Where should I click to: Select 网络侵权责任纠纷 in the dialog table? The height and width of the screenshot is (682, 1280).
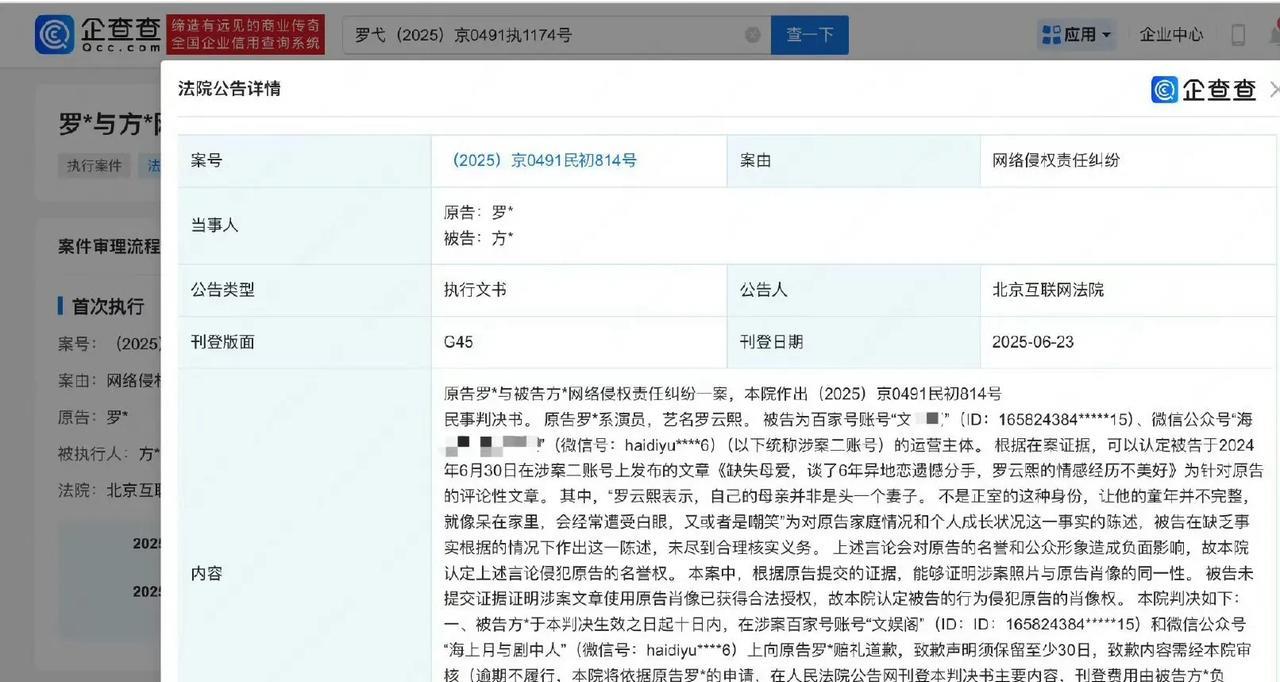pos(1056,160)
